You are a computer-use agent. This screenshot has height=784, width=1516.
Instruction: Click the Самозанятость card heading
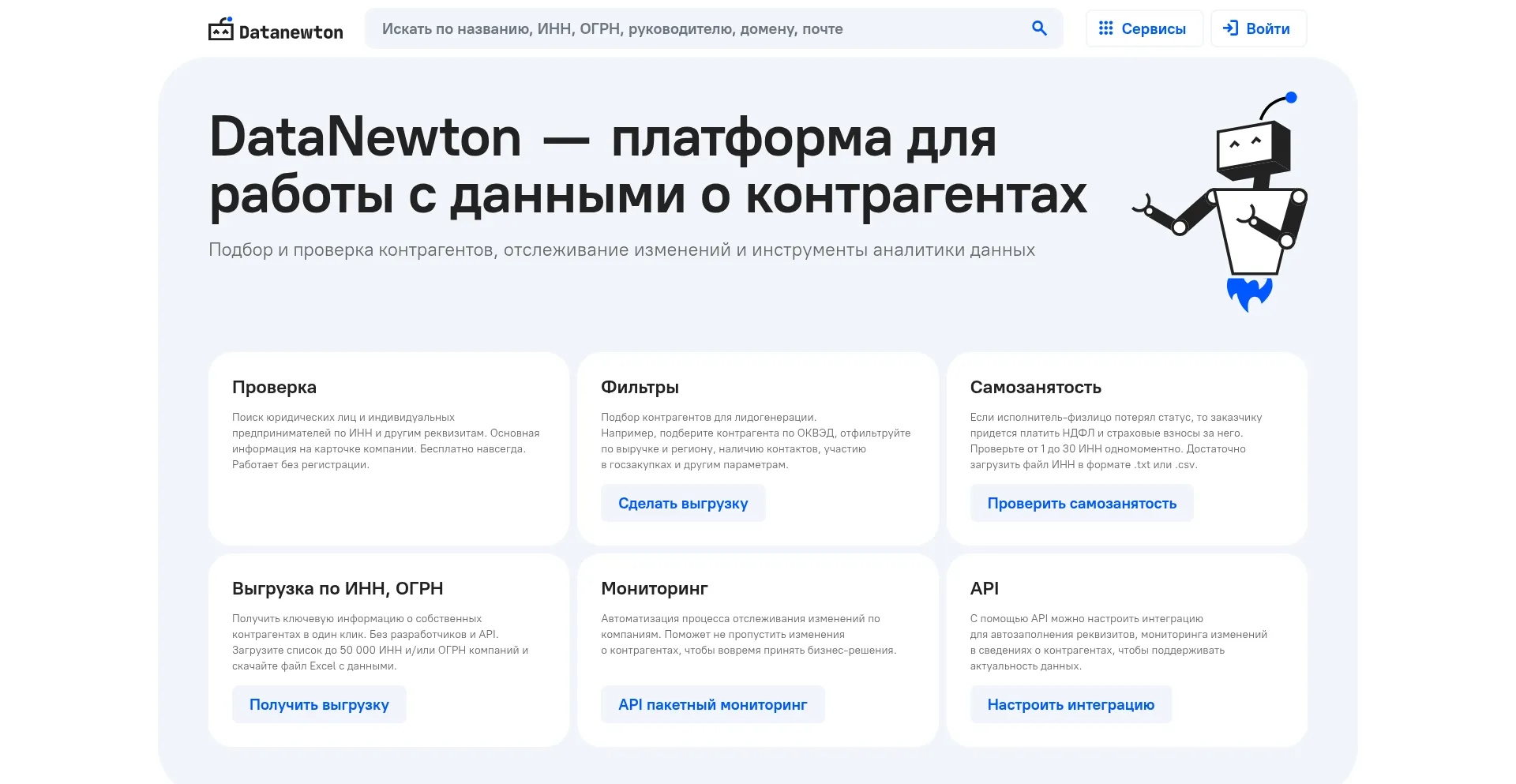point(1035,388)
